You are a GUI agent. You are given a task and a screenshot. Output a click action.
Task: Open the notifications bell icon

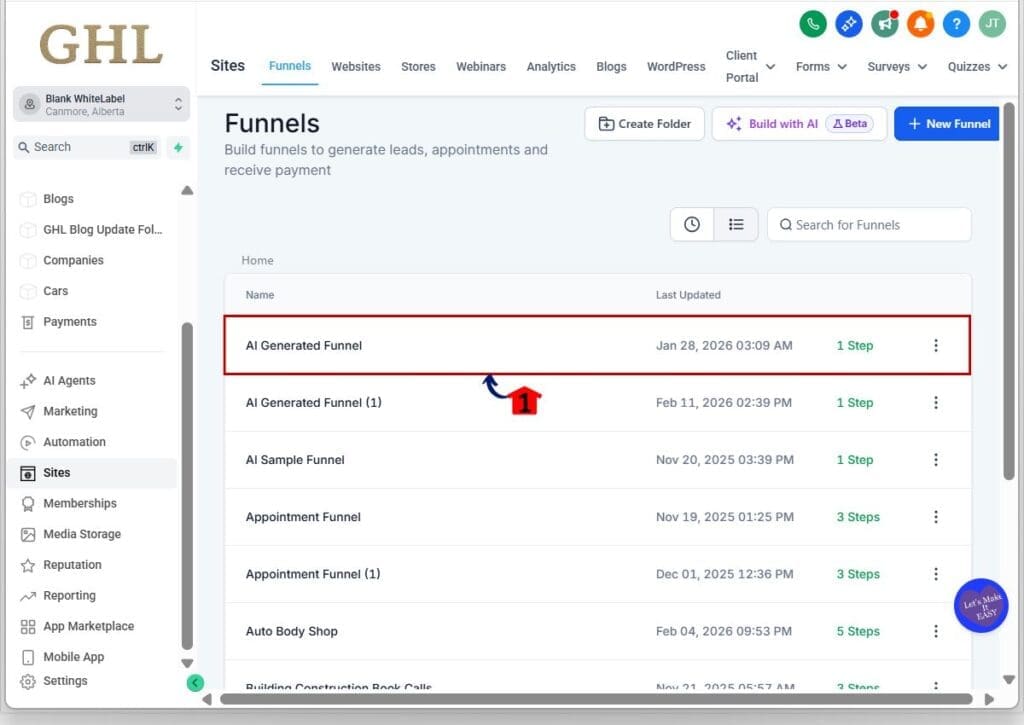point(920,23)
